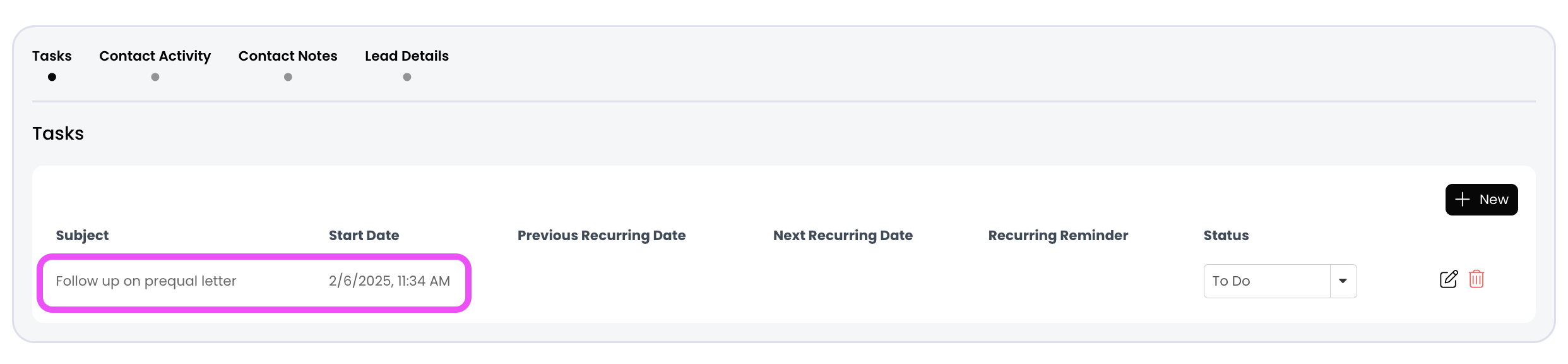This screenshot has height=364, width=1568.
Task: Click the dot under Contact Activity tab
Action: pyautogui.click(x=155, y=77)
